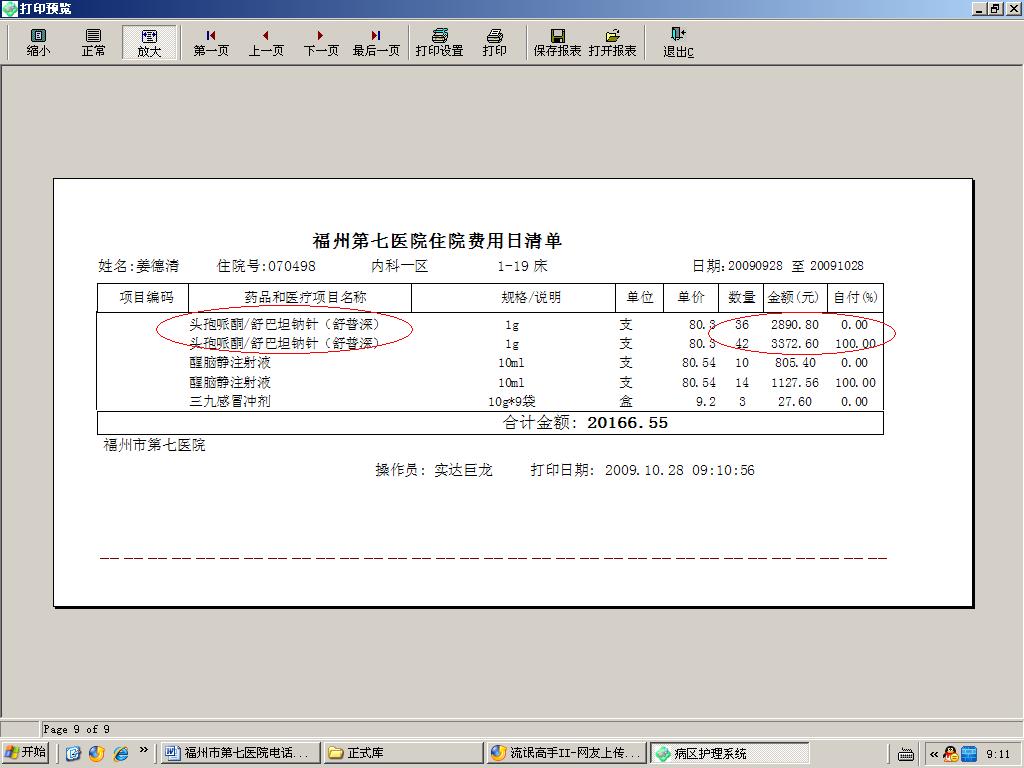
Task: Go to 第一页 first page
Action: click(211, 43)
